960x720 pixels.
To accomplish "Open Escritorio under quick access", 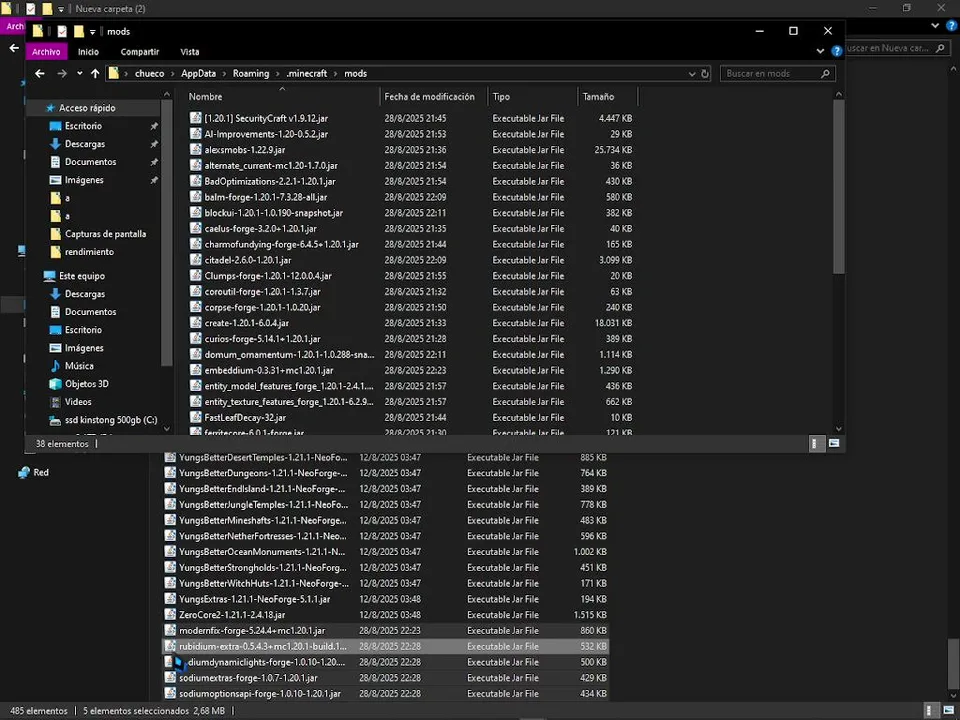I will [x=83, y=126].
